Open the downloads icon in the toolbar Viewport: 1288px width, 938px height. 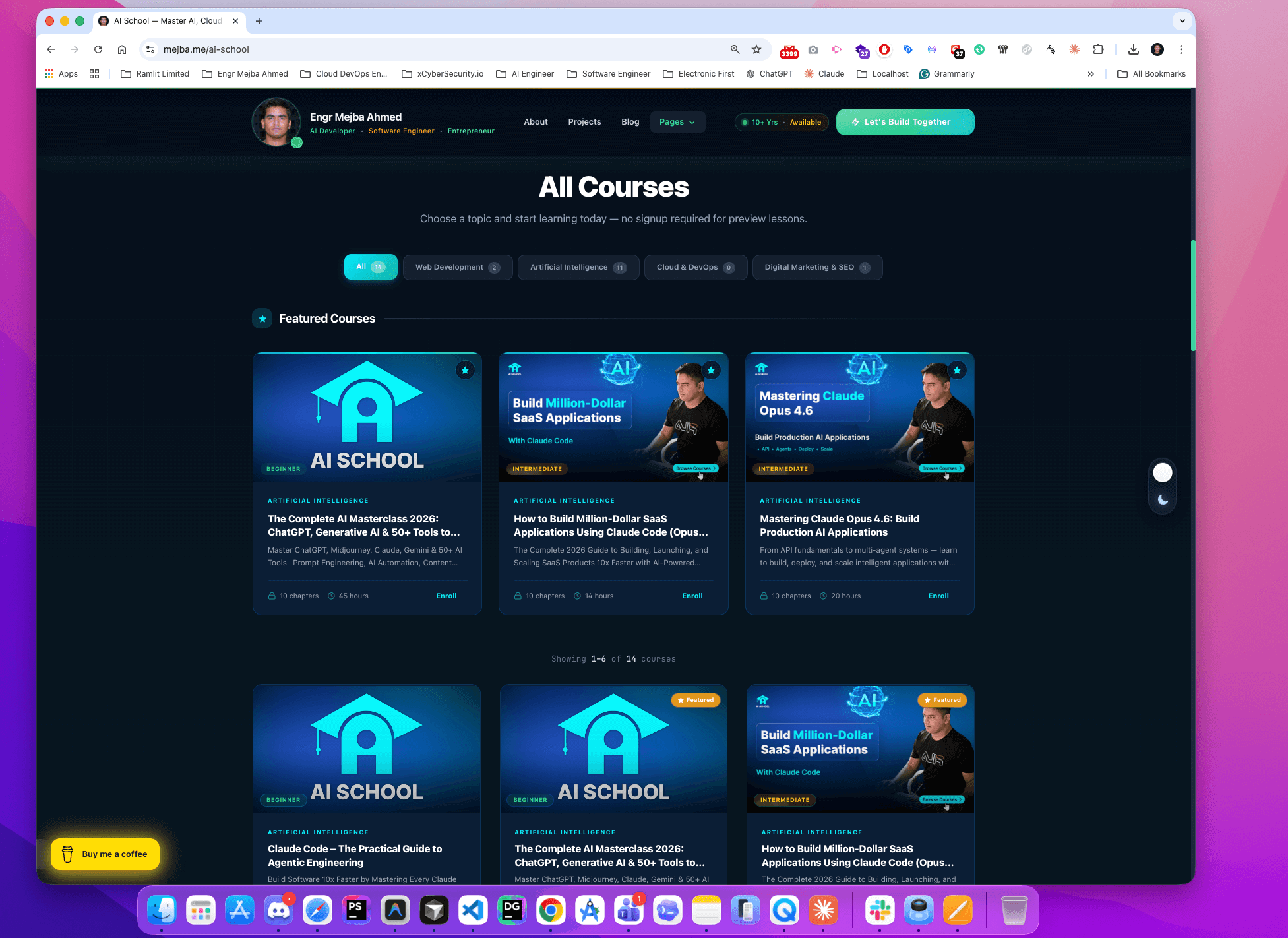[1134, 49]
